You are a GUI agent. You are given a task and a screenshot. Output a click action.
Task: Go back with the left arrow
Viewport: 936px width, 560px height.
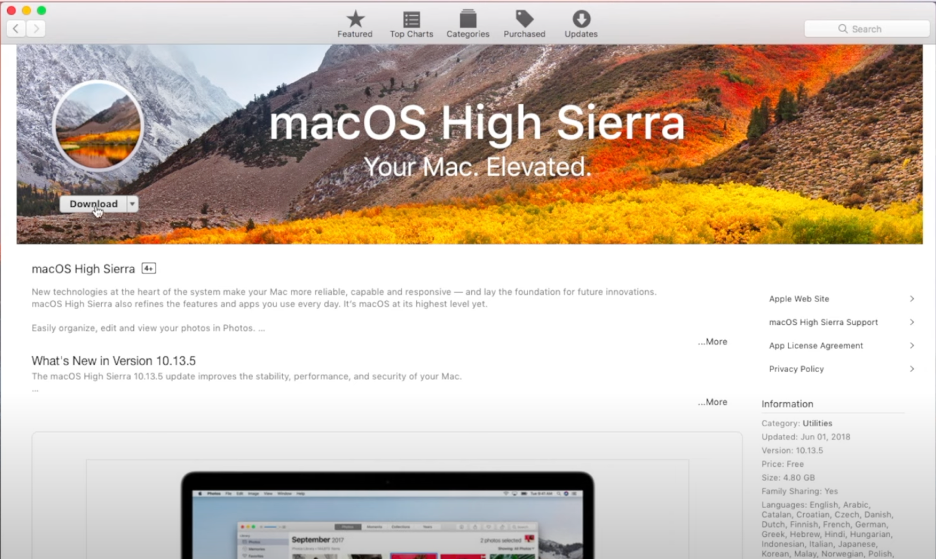16,28
